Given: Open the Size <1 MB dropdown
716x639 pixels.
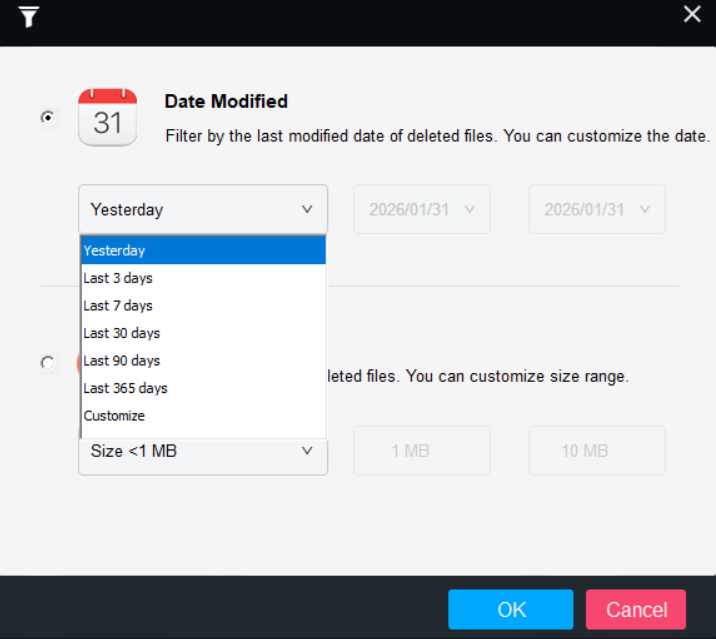Looking at the screenshot, I should pos(203,451).
